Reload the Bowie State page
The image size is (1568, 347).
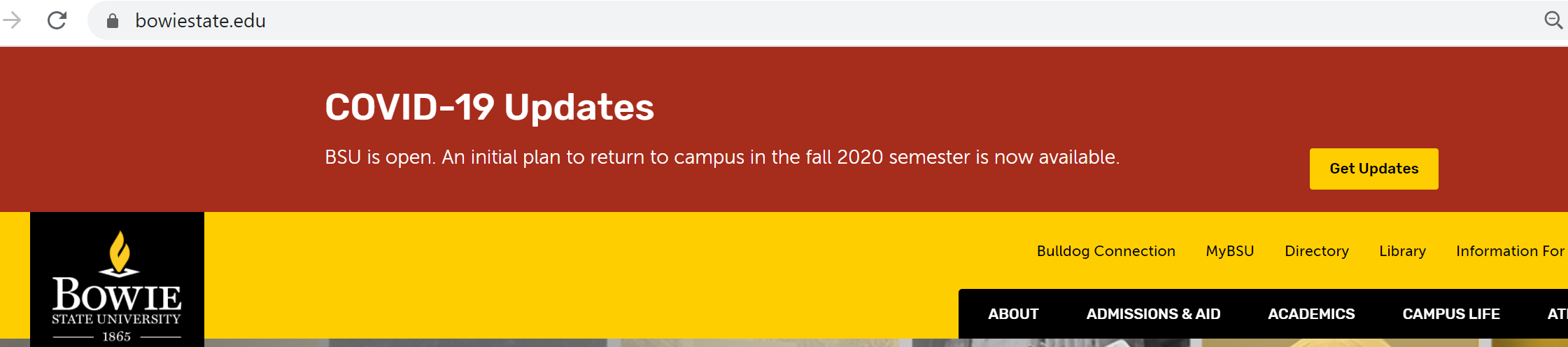(x=57, y=20)
